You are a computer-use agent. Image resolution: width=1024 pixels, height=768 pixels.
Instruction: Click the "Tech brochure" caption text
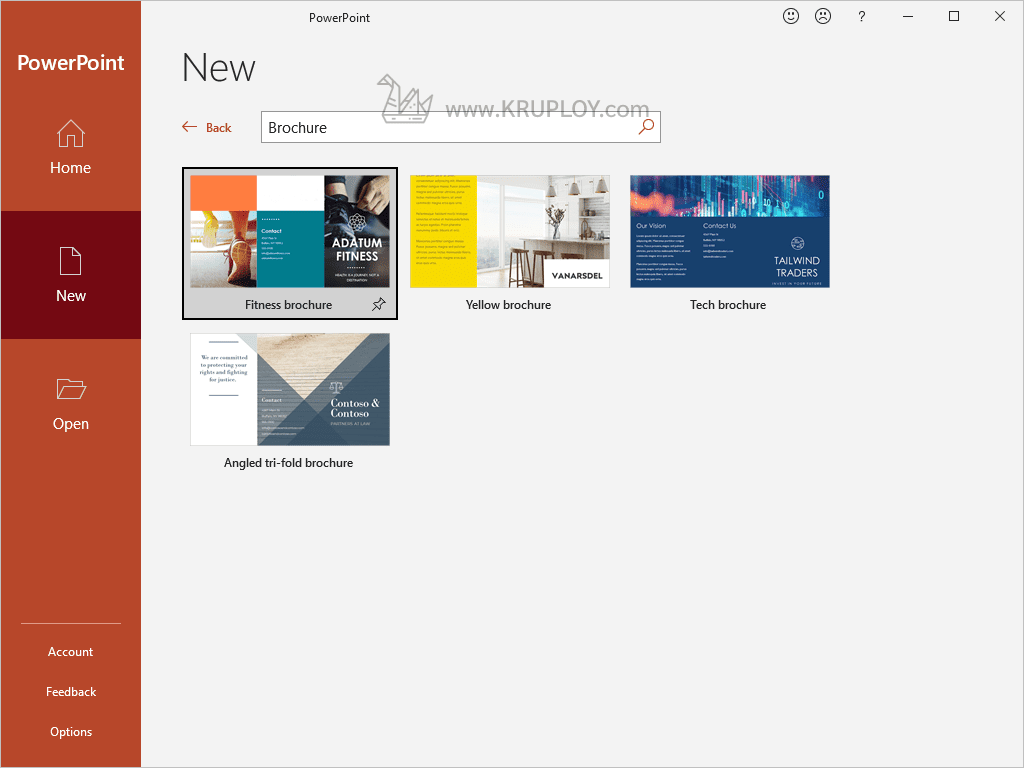click(x=728, y=305)
